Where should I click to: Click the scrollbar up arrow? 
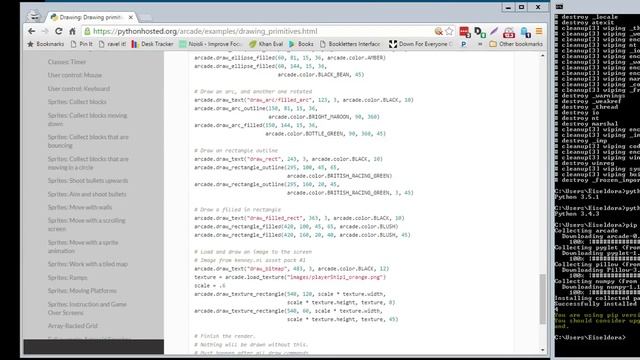(x=542, y=56)
